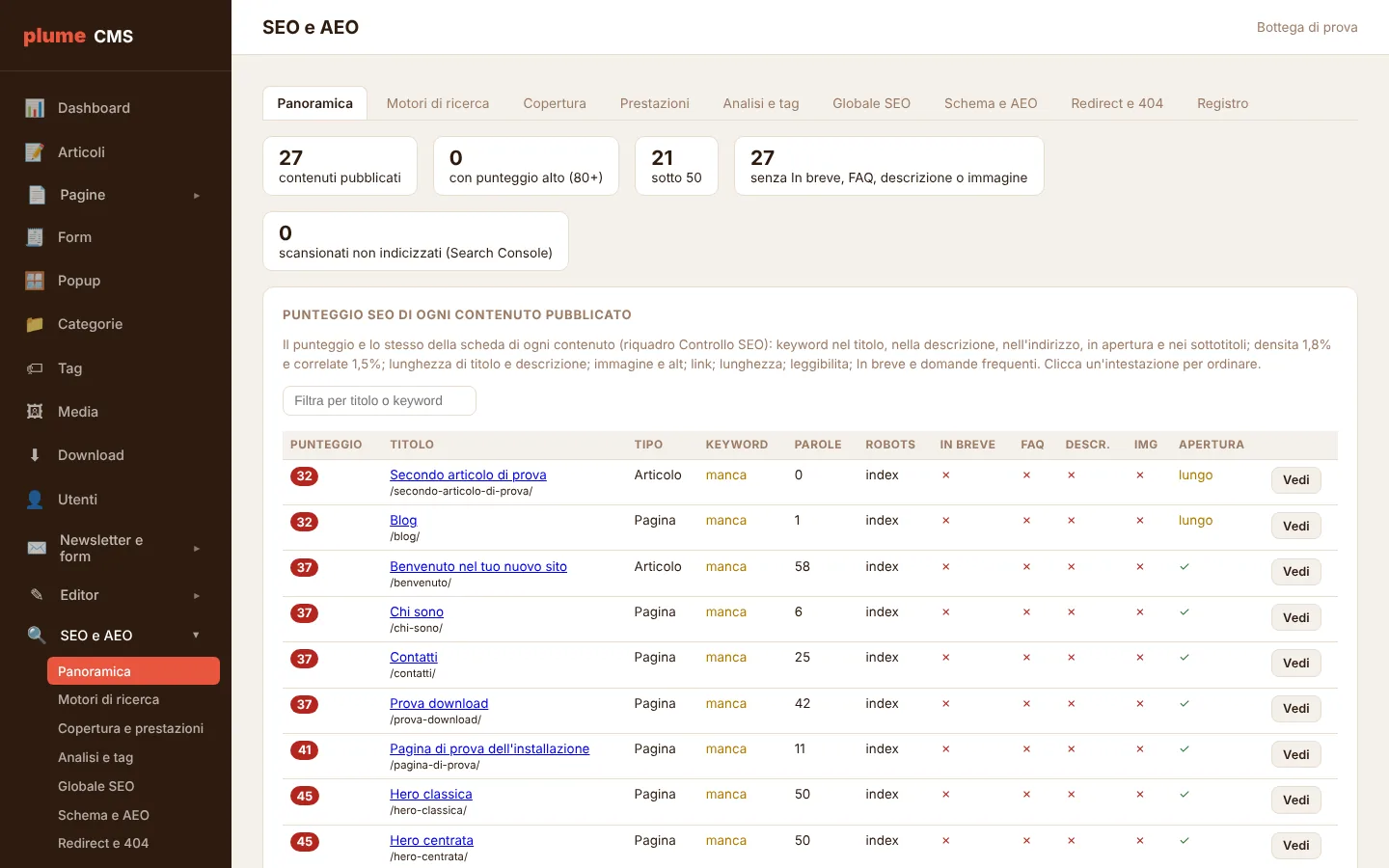Viewport: 1389px width, 868px height.
Task: Open the Prestazioni tab
Action: point(655,103)
